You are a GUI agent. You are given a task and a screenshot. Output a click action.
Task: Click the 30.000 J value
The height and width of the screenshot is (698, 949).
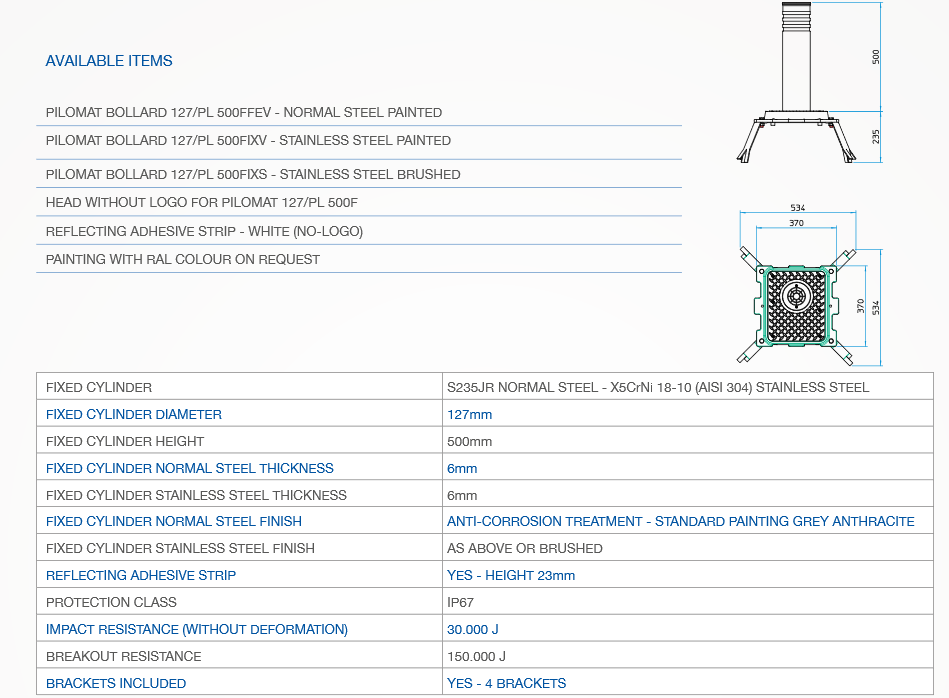(473, 629)
